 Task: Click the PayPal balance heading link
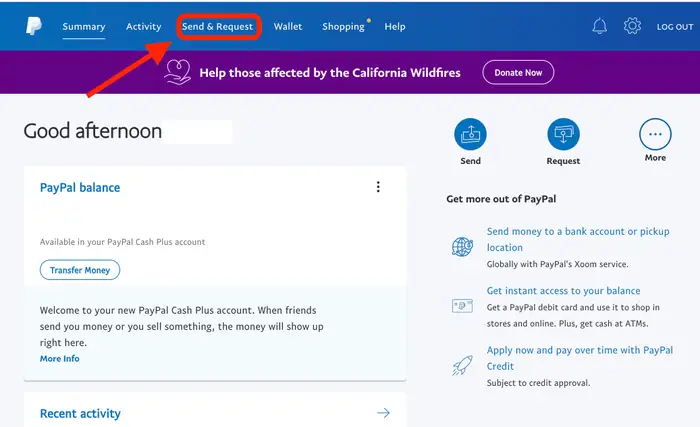(x=80, y=188)
